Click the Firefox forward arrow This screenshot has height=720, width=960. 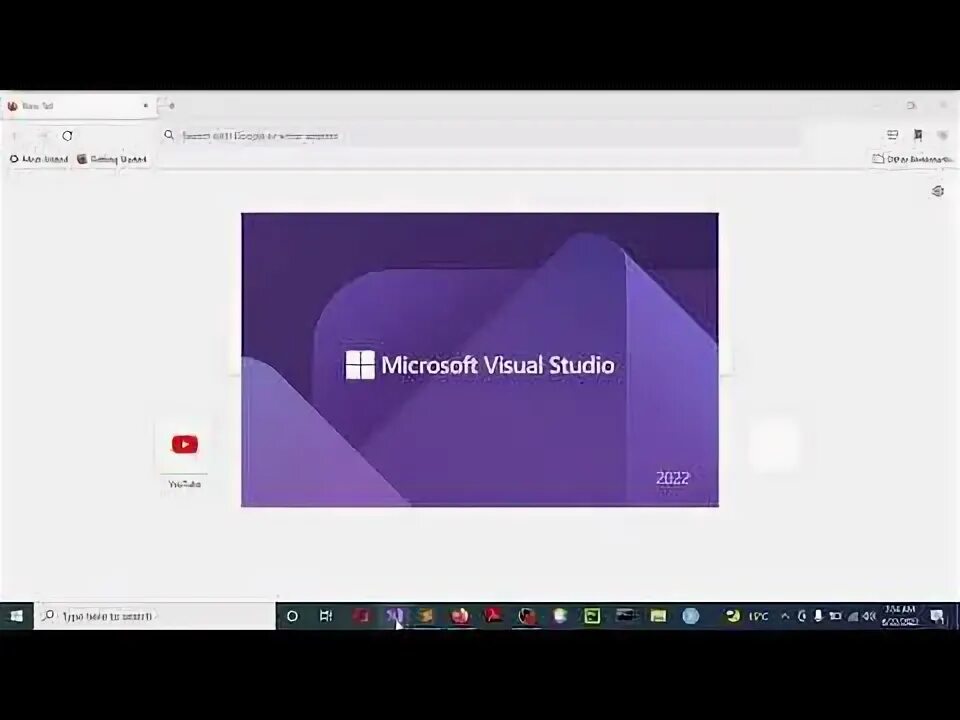42,135
